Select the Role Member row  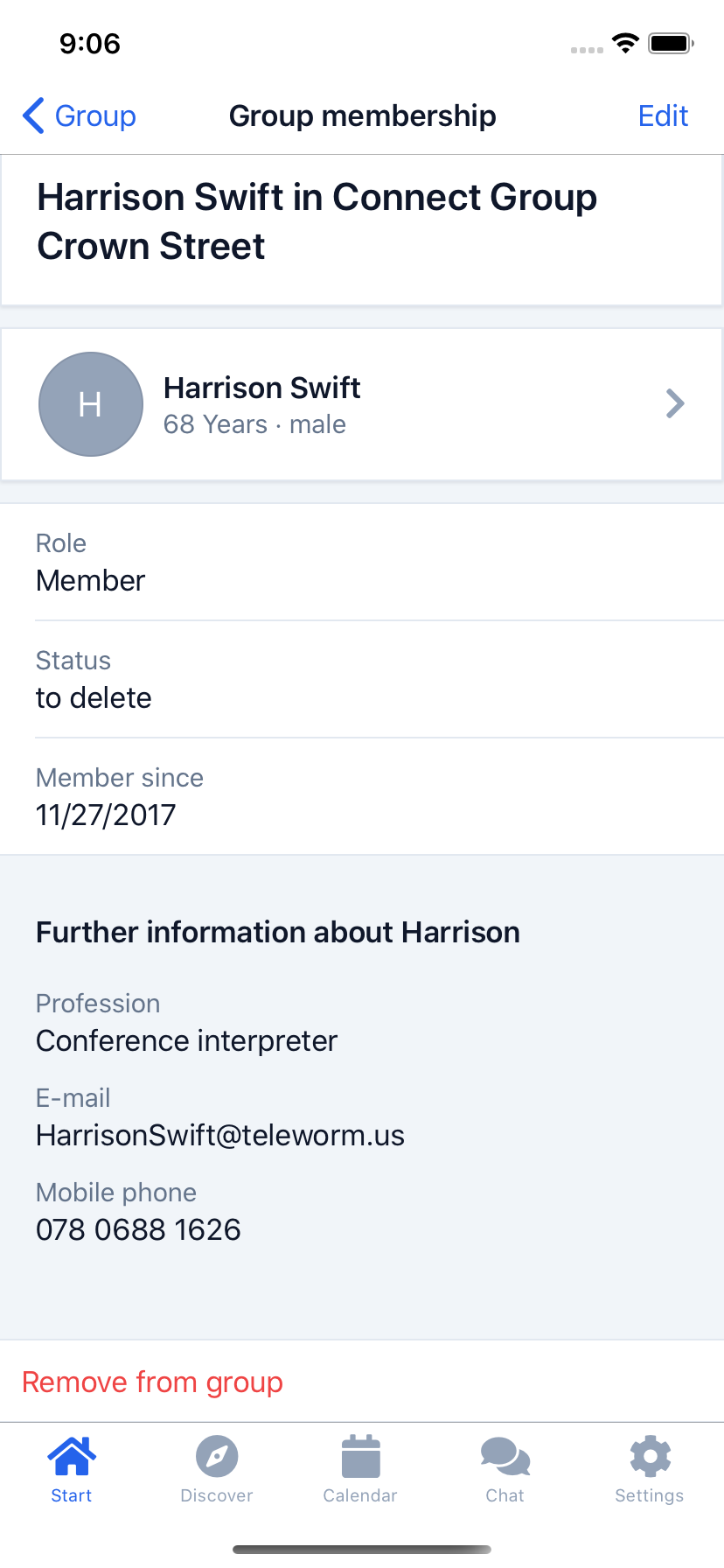362,563
